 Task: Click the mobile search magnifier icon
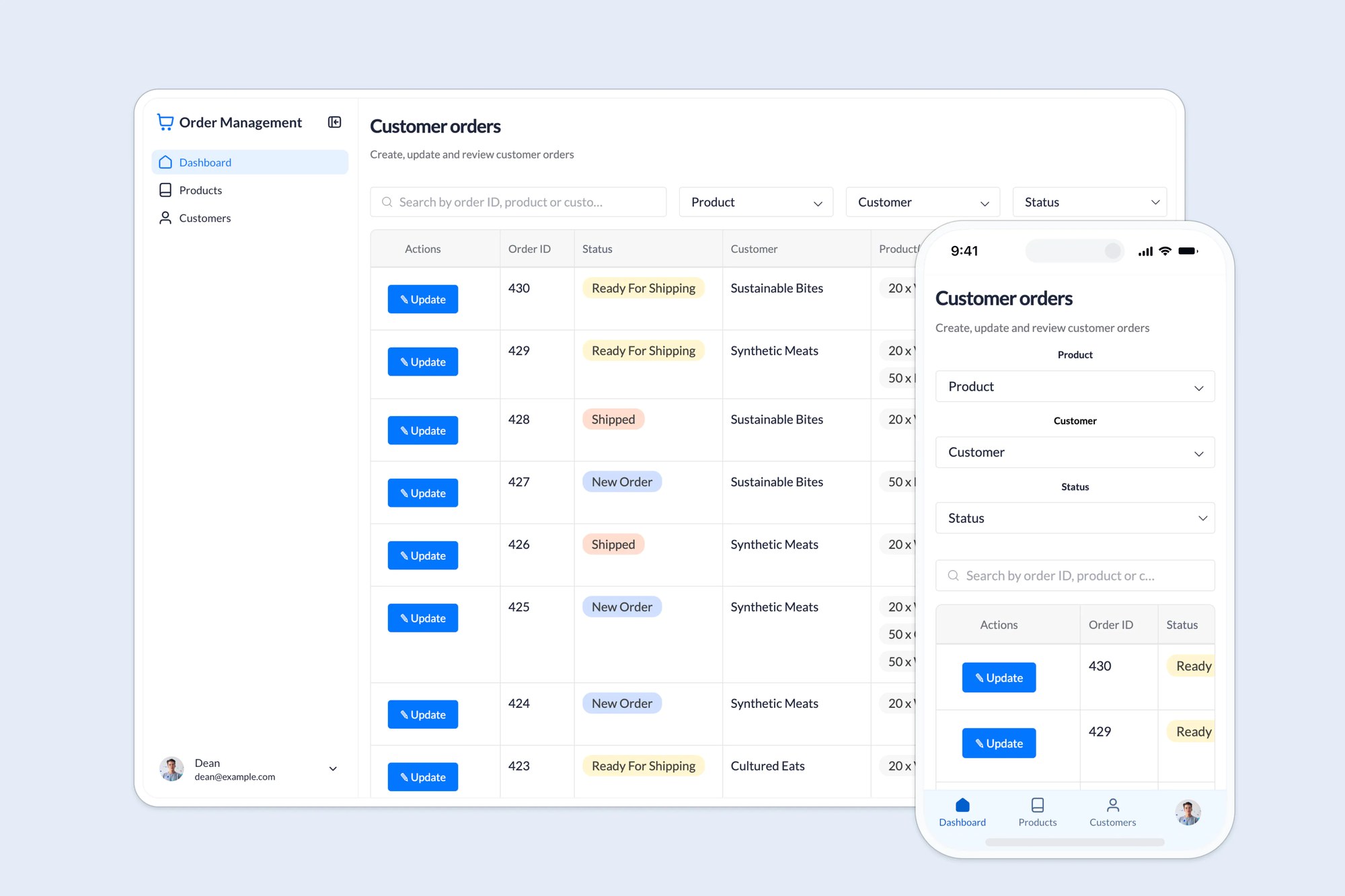tap(953, 575)
